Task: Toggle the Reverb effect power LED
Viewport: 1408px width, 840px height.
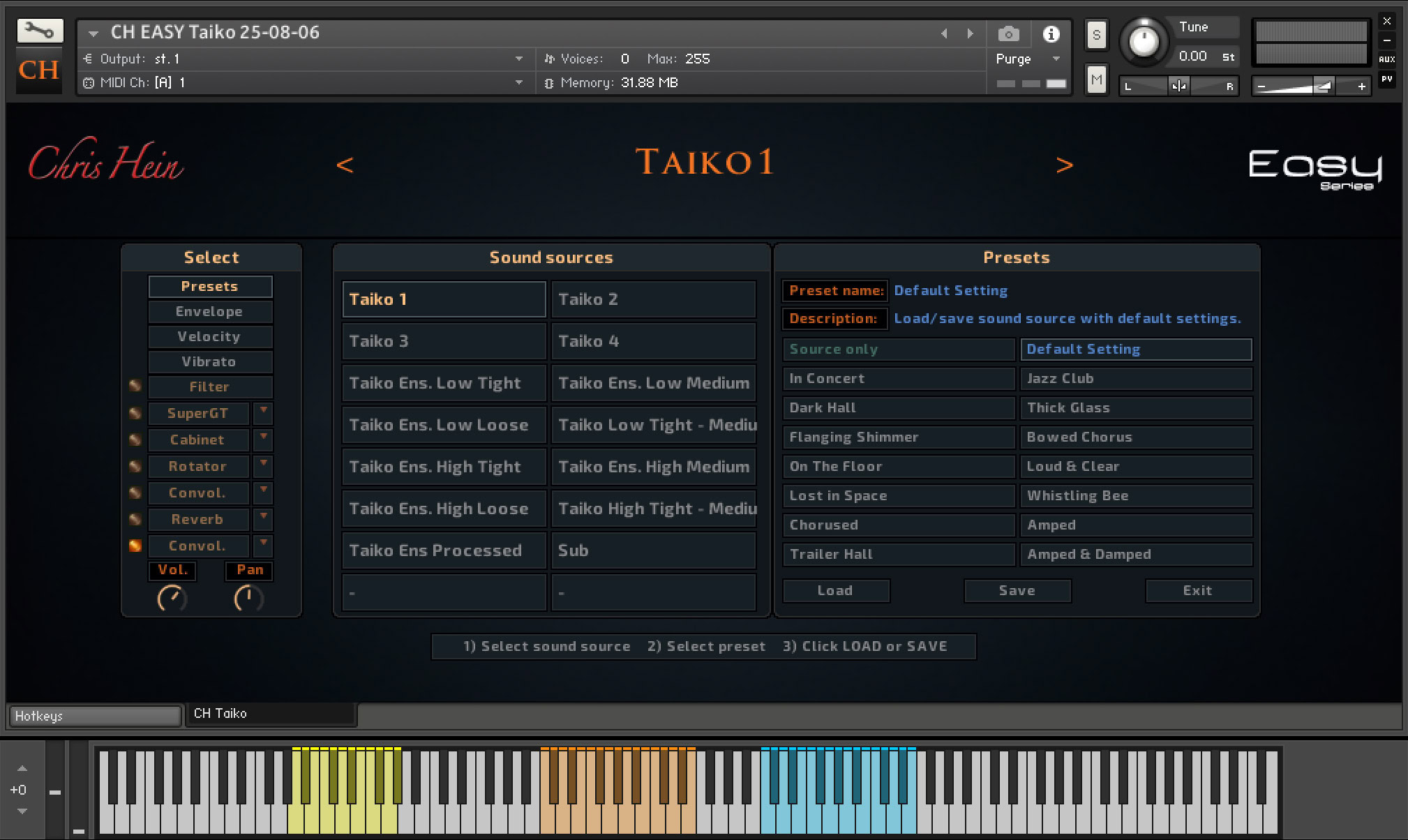Action: point(135,519)
